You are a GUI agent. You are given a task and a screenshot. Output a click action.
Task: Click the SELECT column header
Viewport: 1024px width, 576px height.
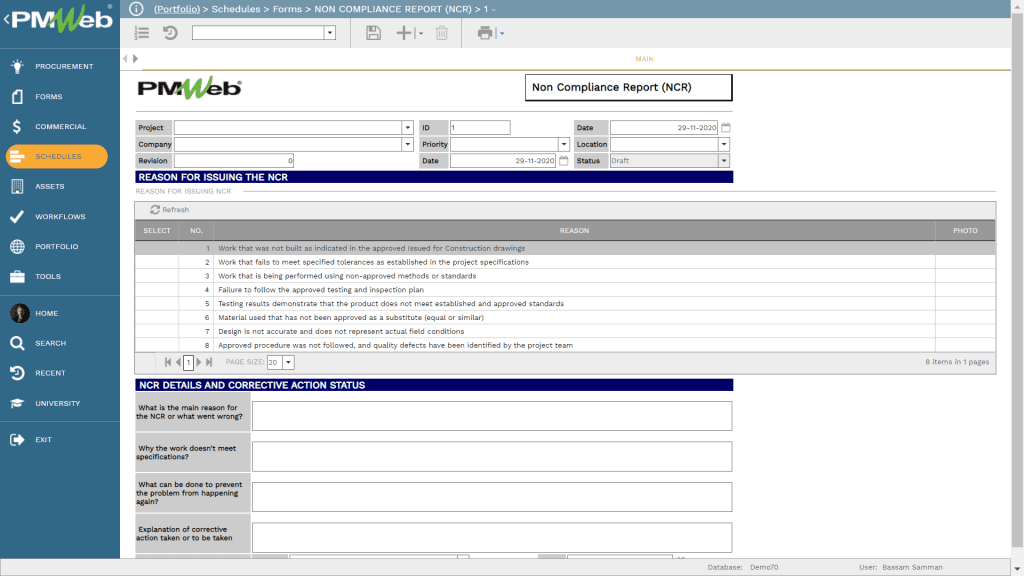tap(157, 231)
